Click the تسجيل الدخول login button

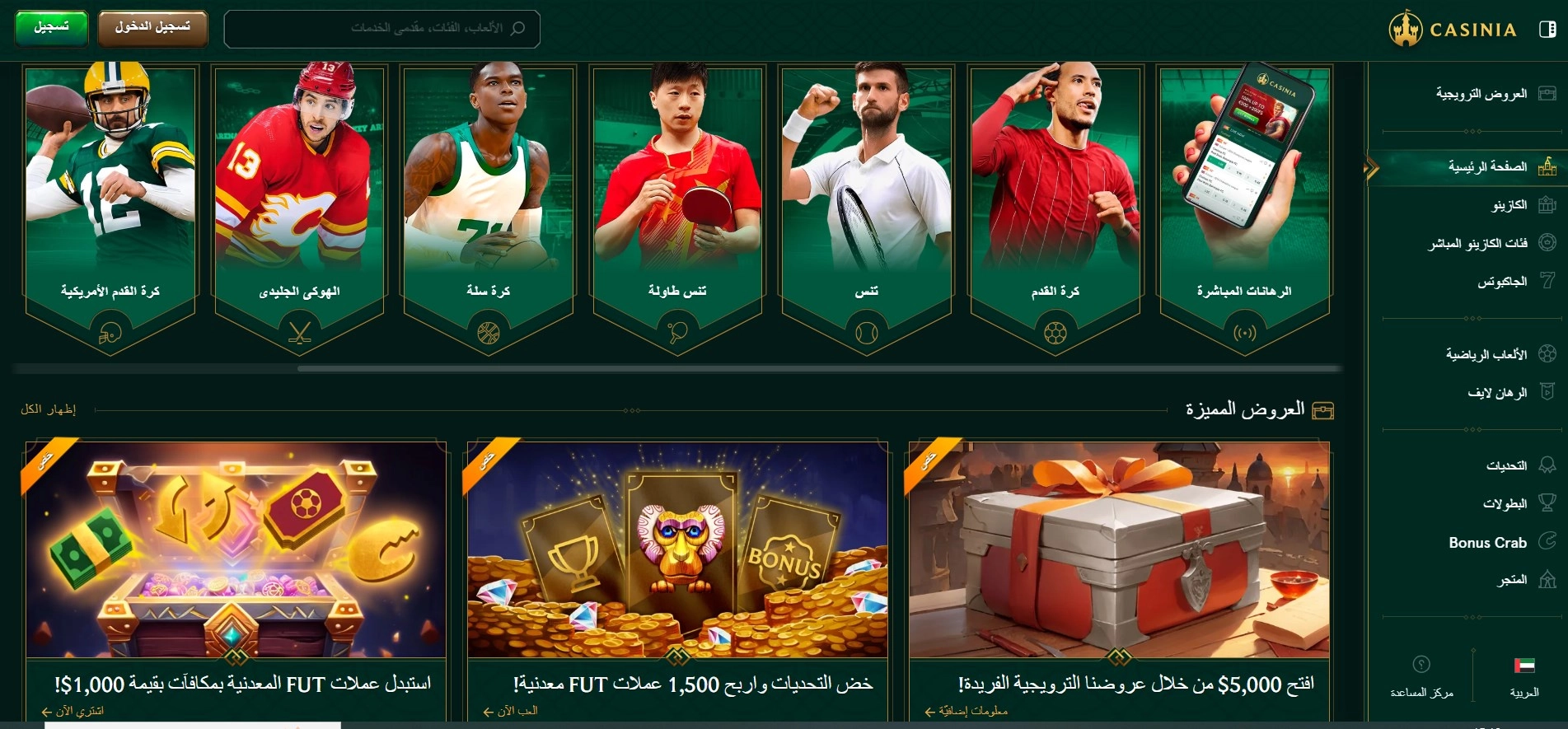[x=152, y=28]
